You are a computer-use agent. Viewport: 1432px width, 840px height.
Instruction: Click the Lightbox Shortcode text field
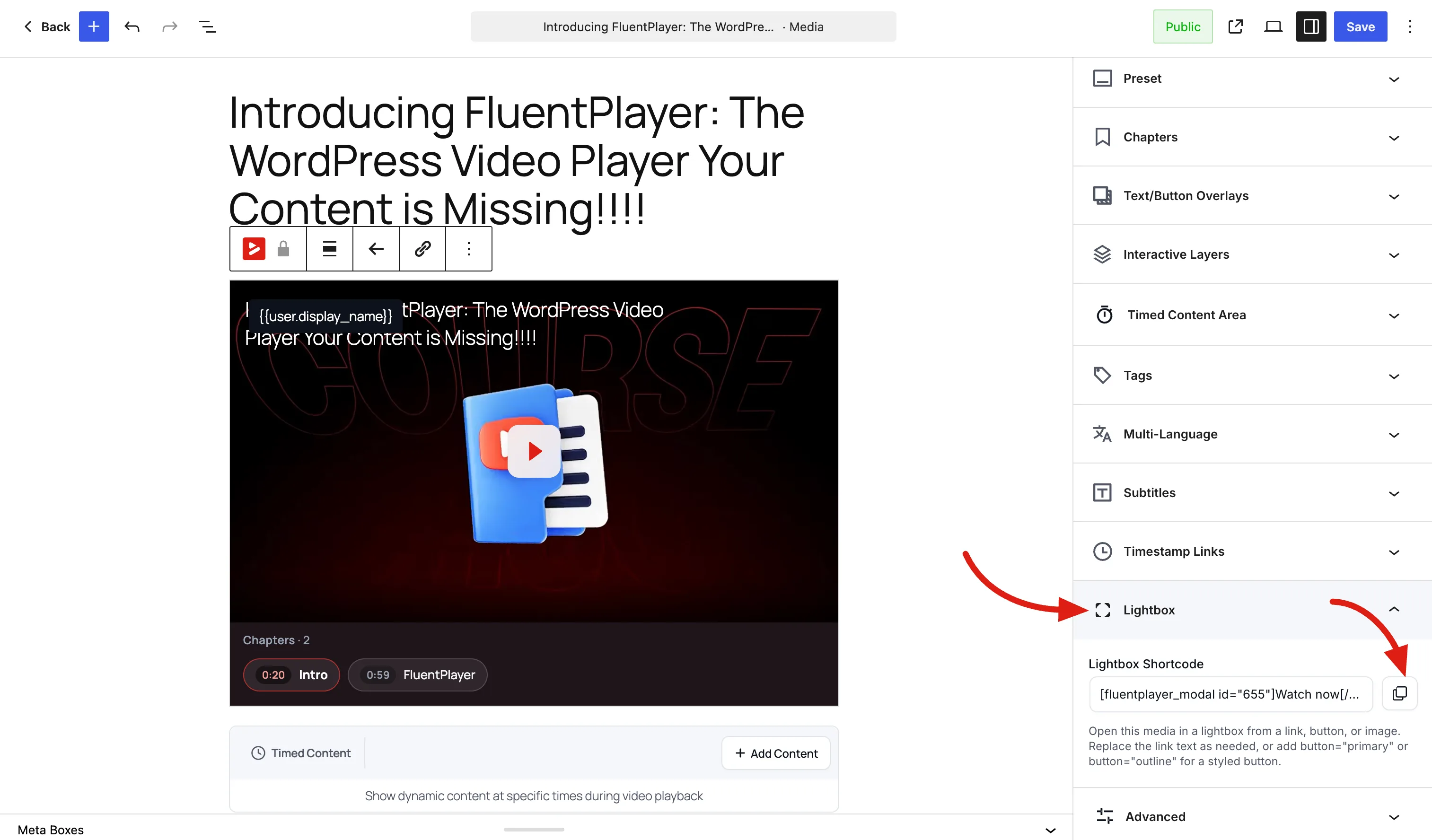(x=1231, y=694)
